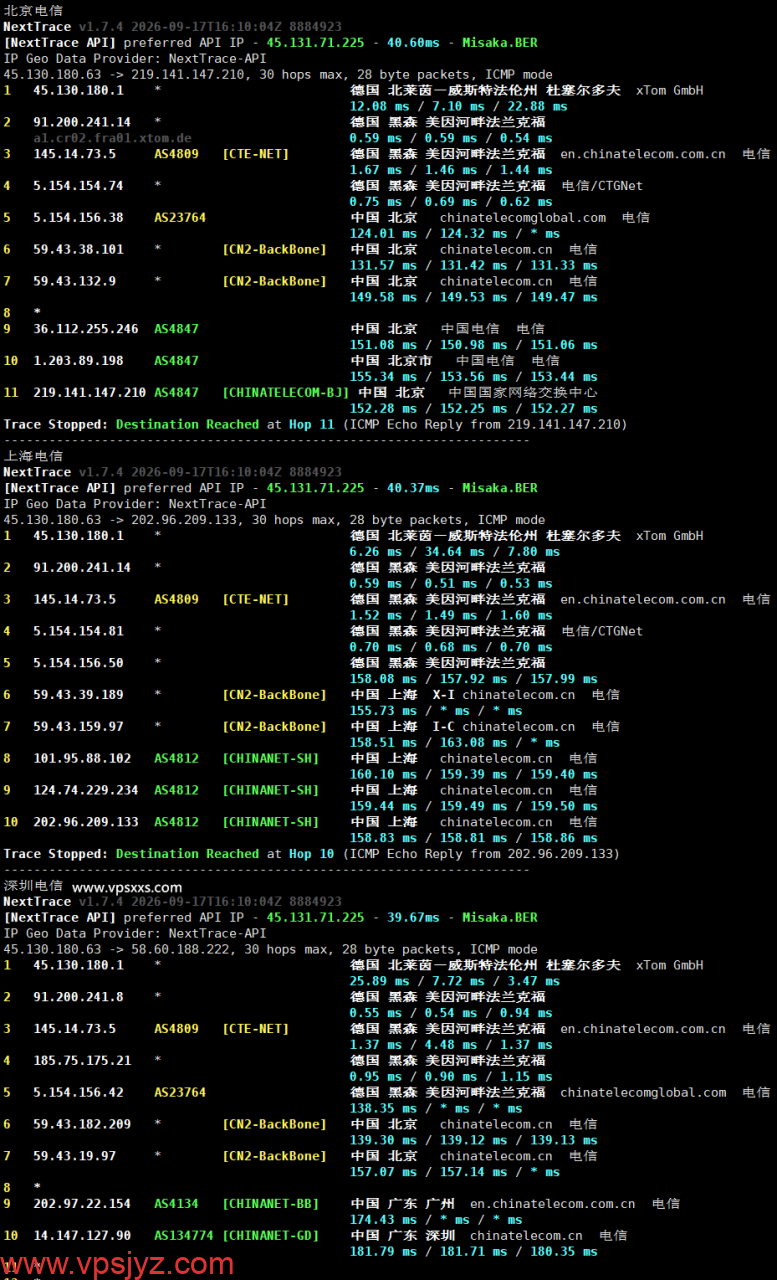This screenshot has height=1280, width=777.
Task: Select hop IP 14.147.127.90
Action: coord(82,1236)
